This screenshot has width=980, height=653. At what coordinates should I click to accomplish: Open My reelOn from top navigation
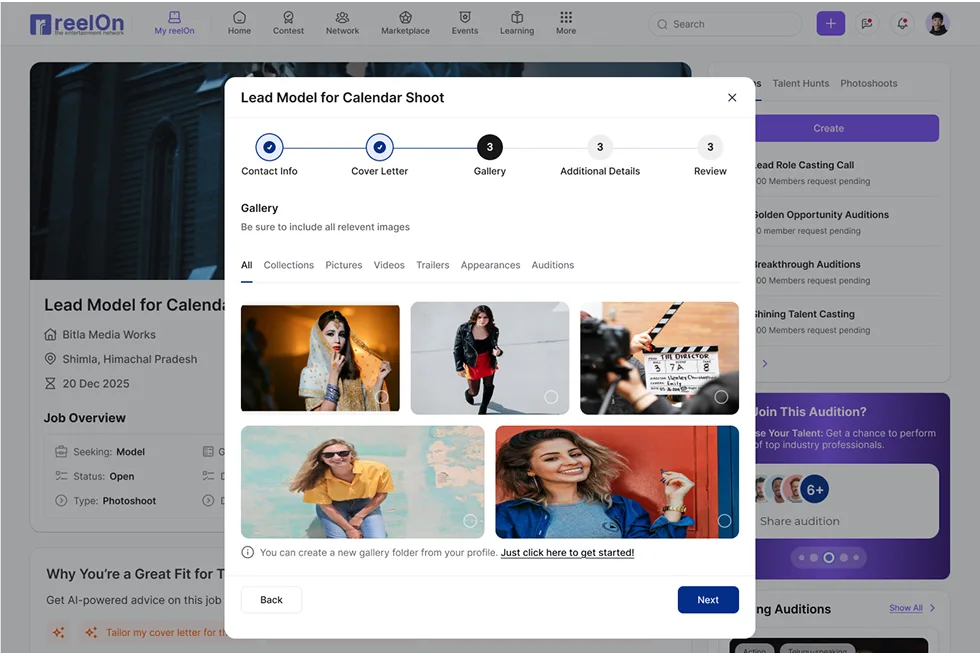(174, 23)
